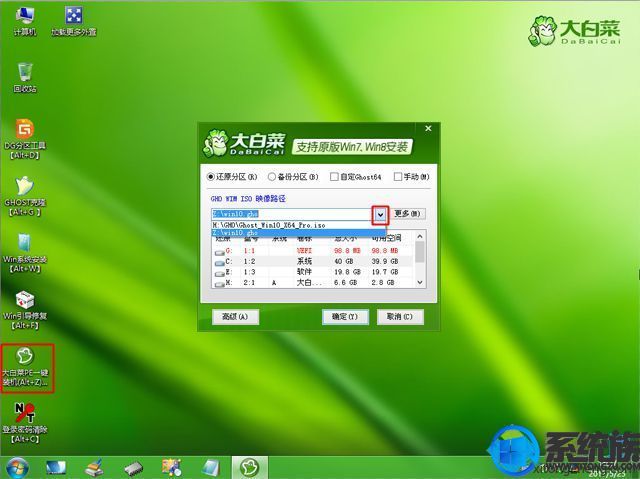Screen dimensions: 640x479
Task: Click the 可用空间 column header
Action: [386, 239]
